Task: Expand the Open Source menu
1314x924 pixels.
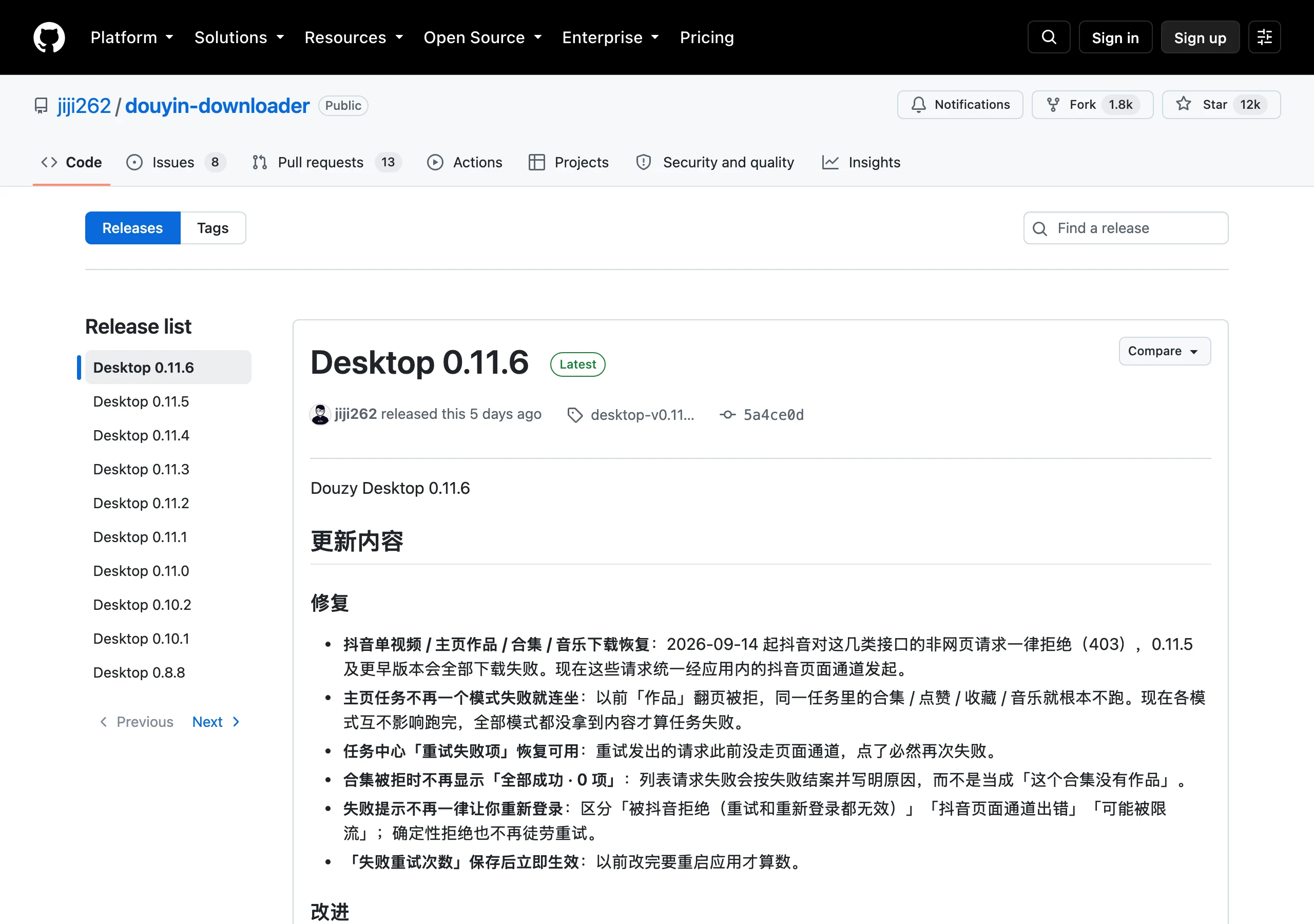Action: click(x=482, y=37)
